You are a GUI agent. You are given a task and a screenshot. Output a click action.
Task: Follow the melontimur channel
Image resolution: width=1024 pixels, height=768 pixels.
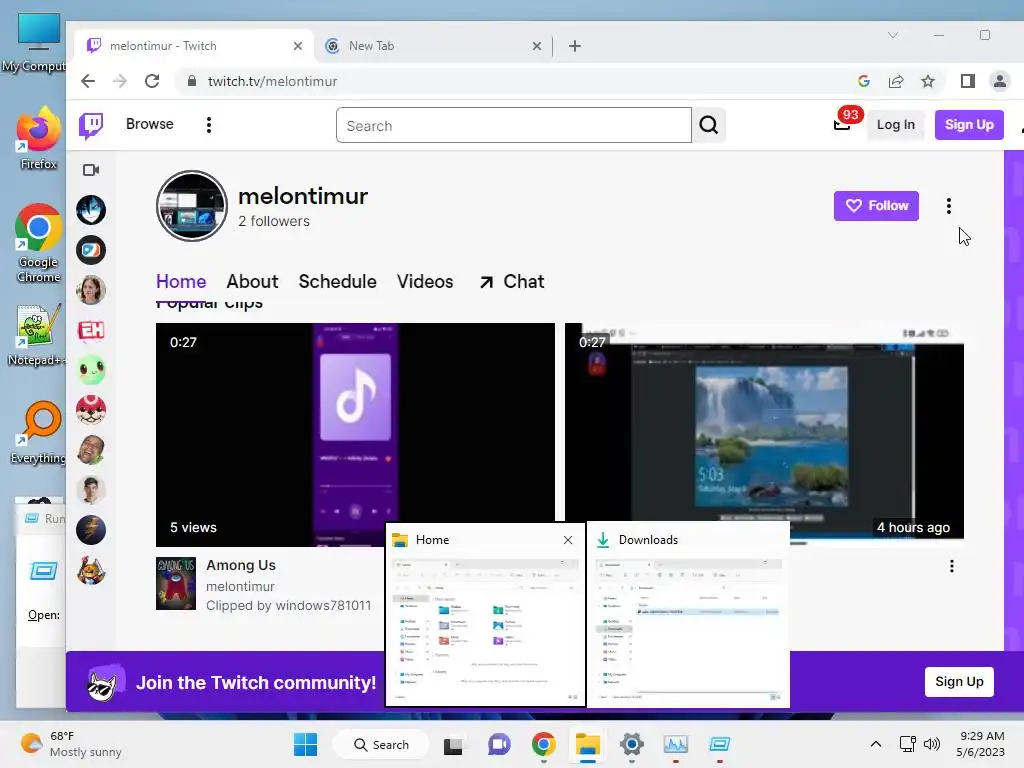tap(876, 206)
